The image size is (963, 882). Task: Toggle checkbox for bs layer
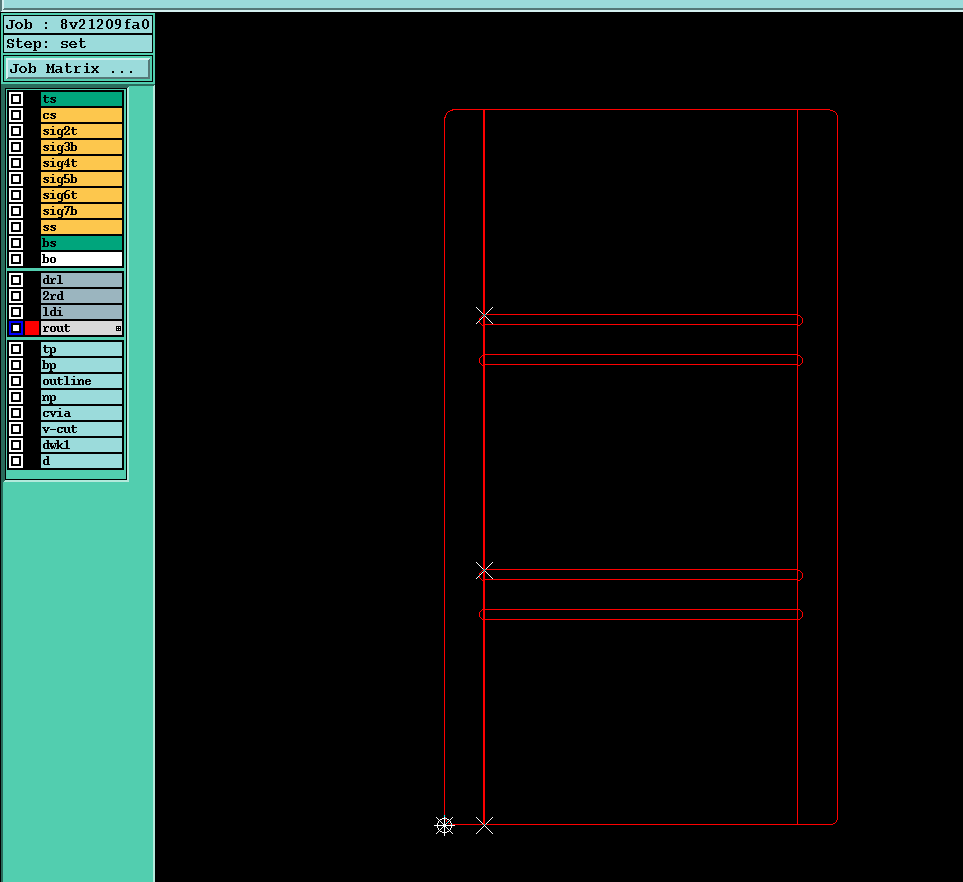(16, 243)
